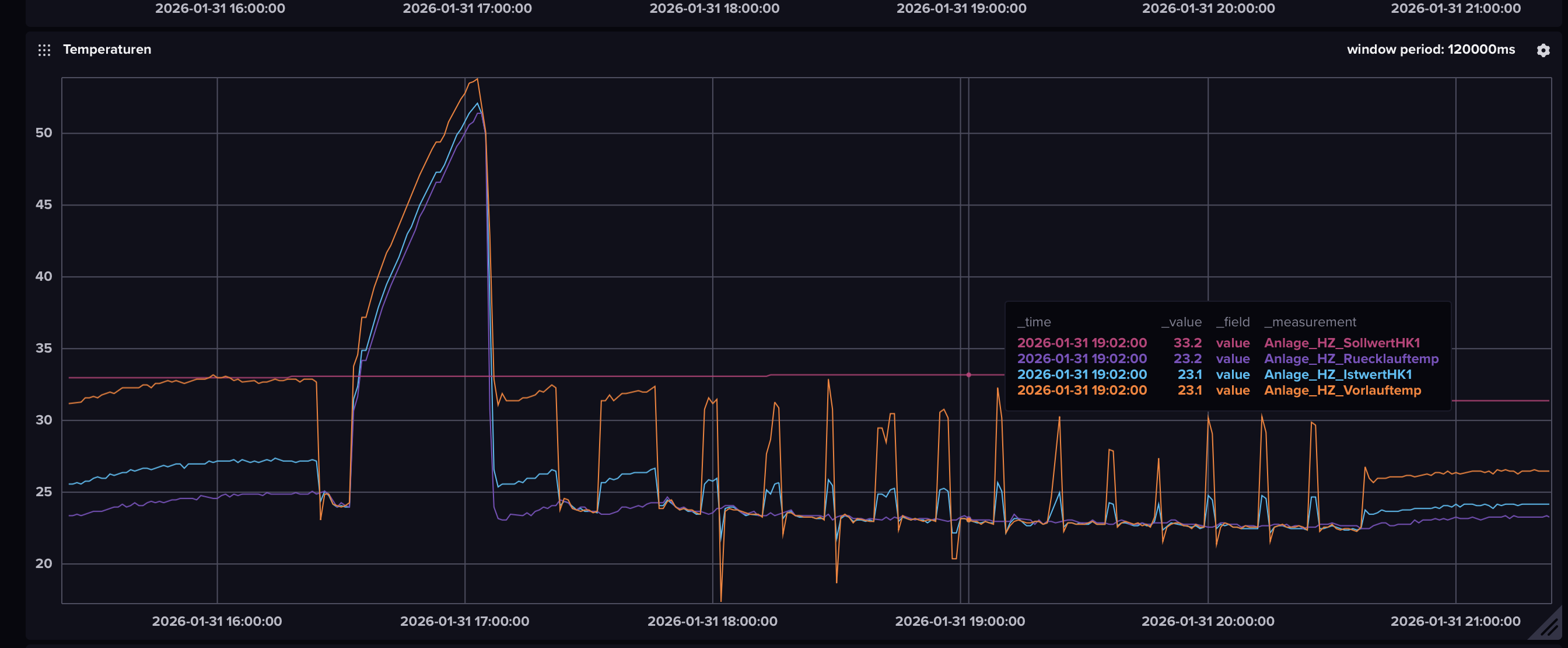Select the Anlage_HZ_Ruecklauftemp tooltip row
The image size is (1568, 648).
pos(1350,358)
